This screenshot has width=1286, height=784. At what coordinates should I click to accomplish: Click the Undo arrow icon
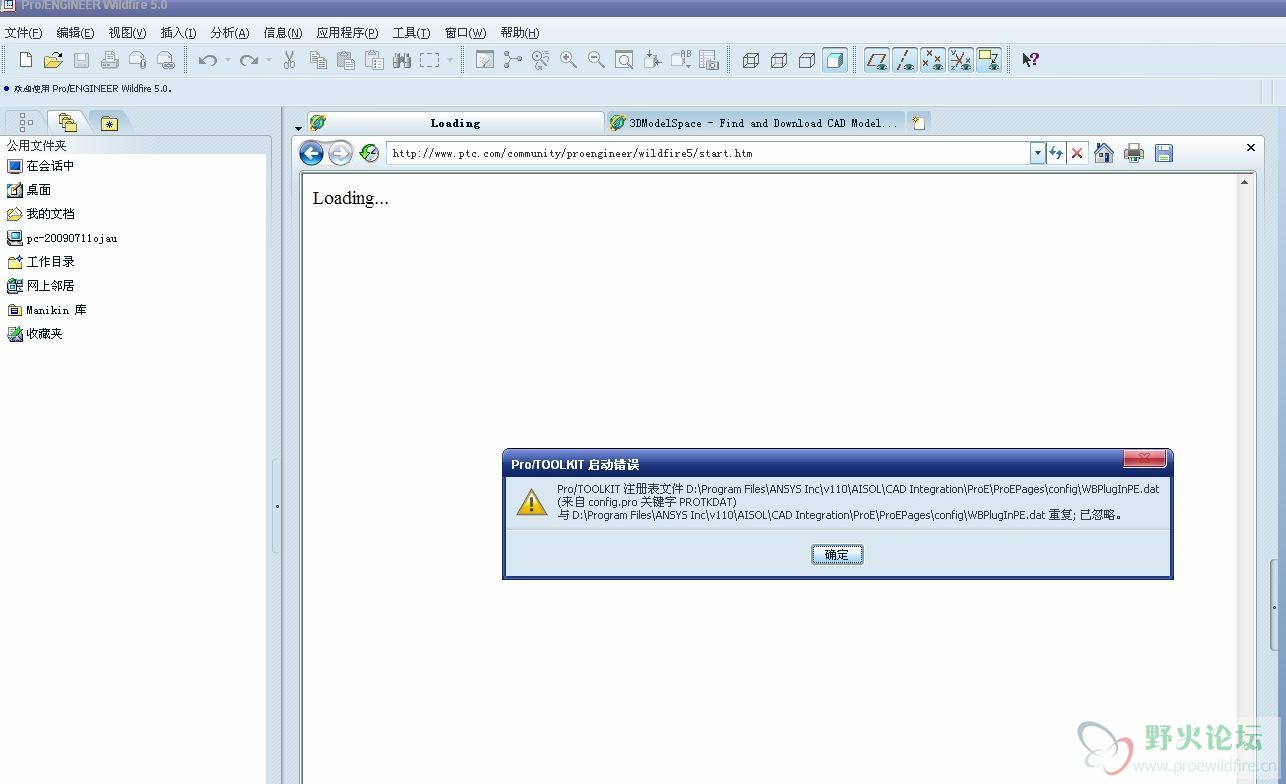[x=207, y=60]
